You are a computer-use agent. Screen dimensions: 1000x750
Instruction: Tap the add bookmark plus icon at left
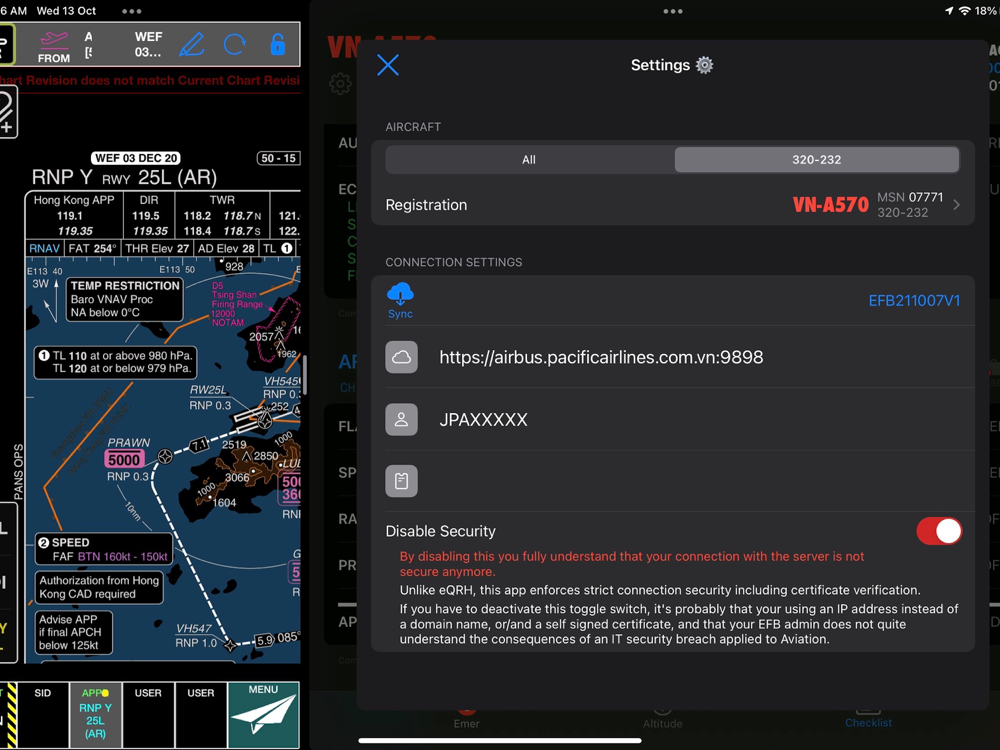point(6,112)
